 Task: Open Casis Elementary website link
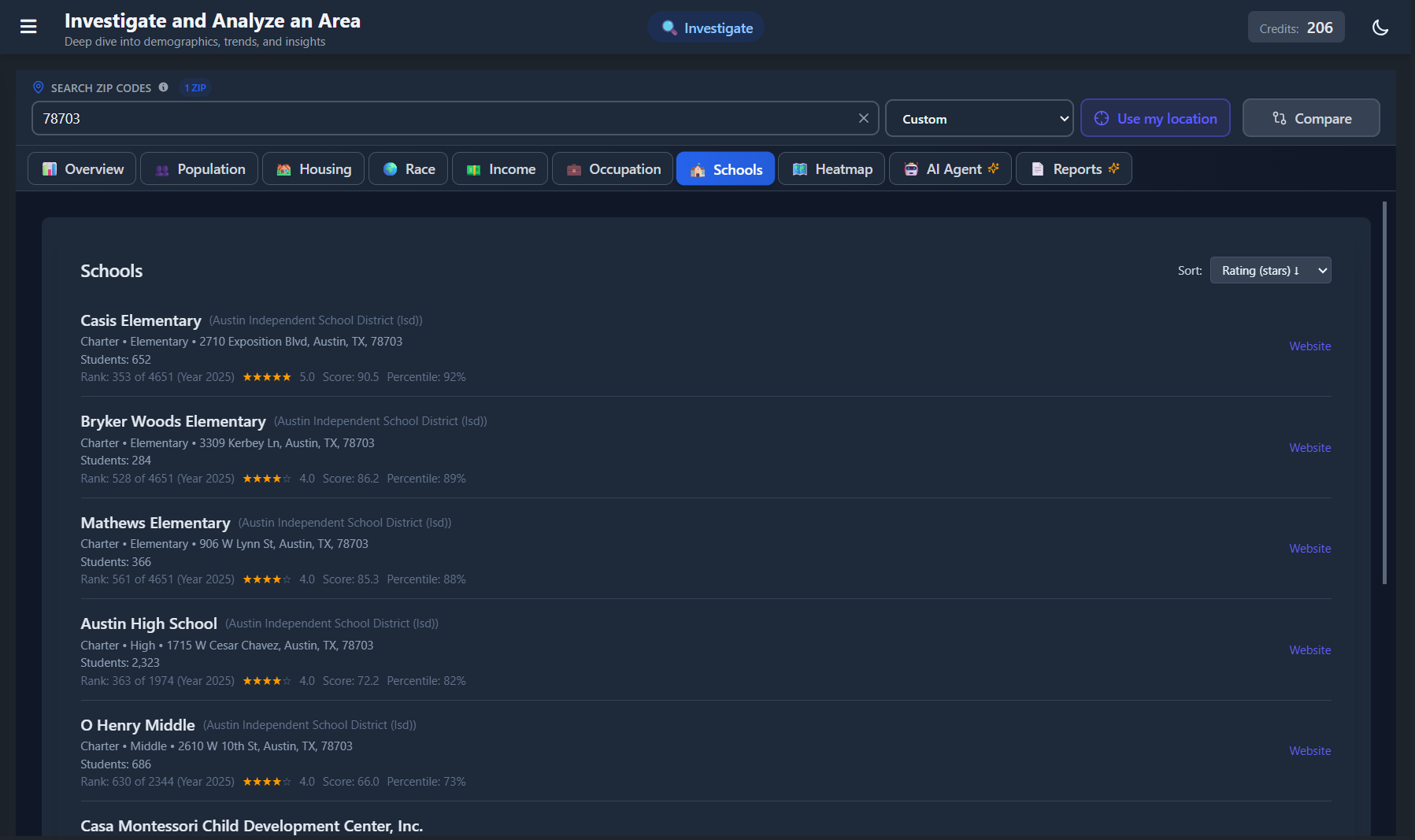coord(1309,346)
